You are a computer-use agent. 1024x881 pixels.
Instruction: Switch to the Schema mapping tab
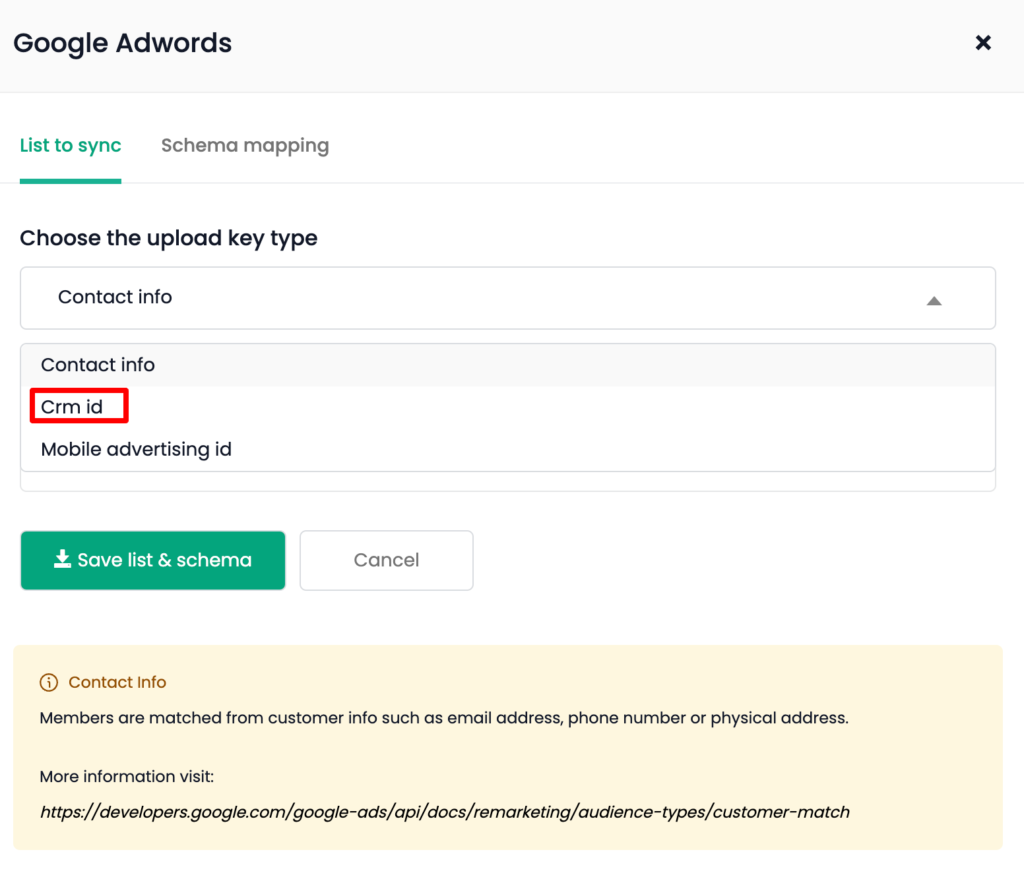click(245, 146)
